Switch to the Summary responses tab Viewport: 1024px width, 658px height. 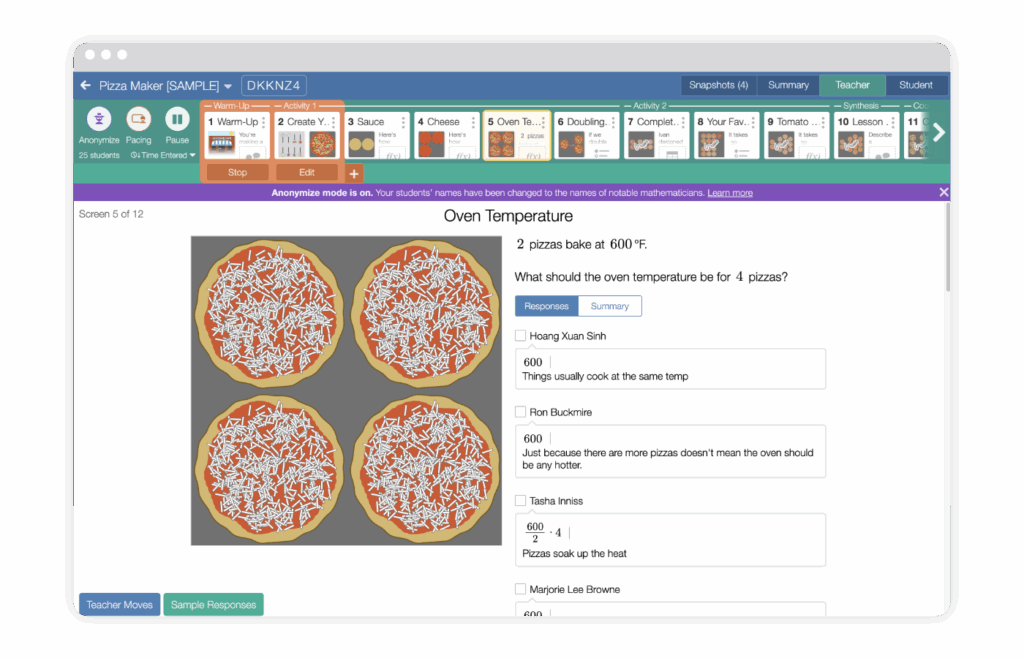(x=609, y=306)
